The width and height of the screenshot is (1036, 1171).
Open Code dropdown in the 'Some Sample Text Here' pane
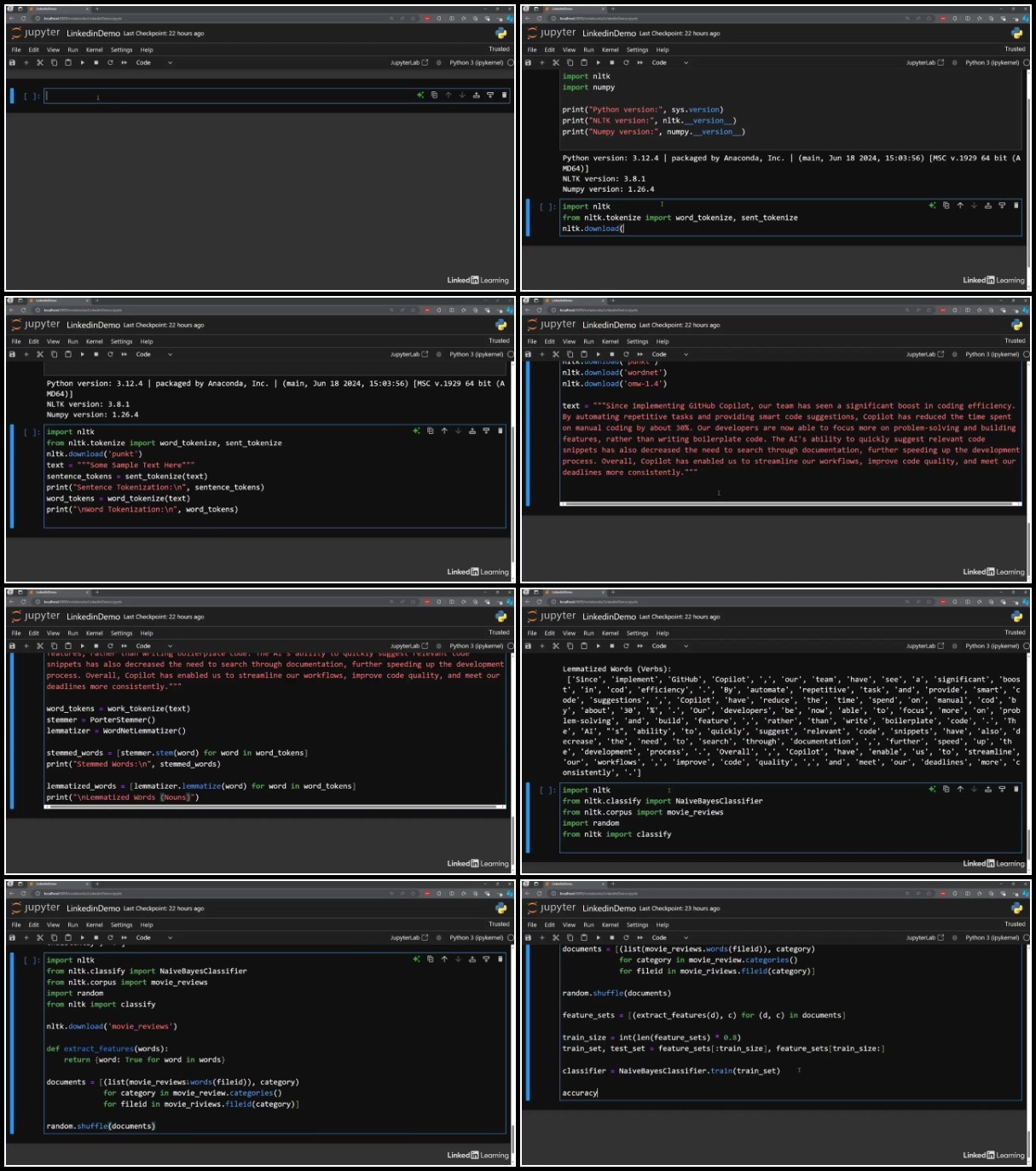click(154, 354)
